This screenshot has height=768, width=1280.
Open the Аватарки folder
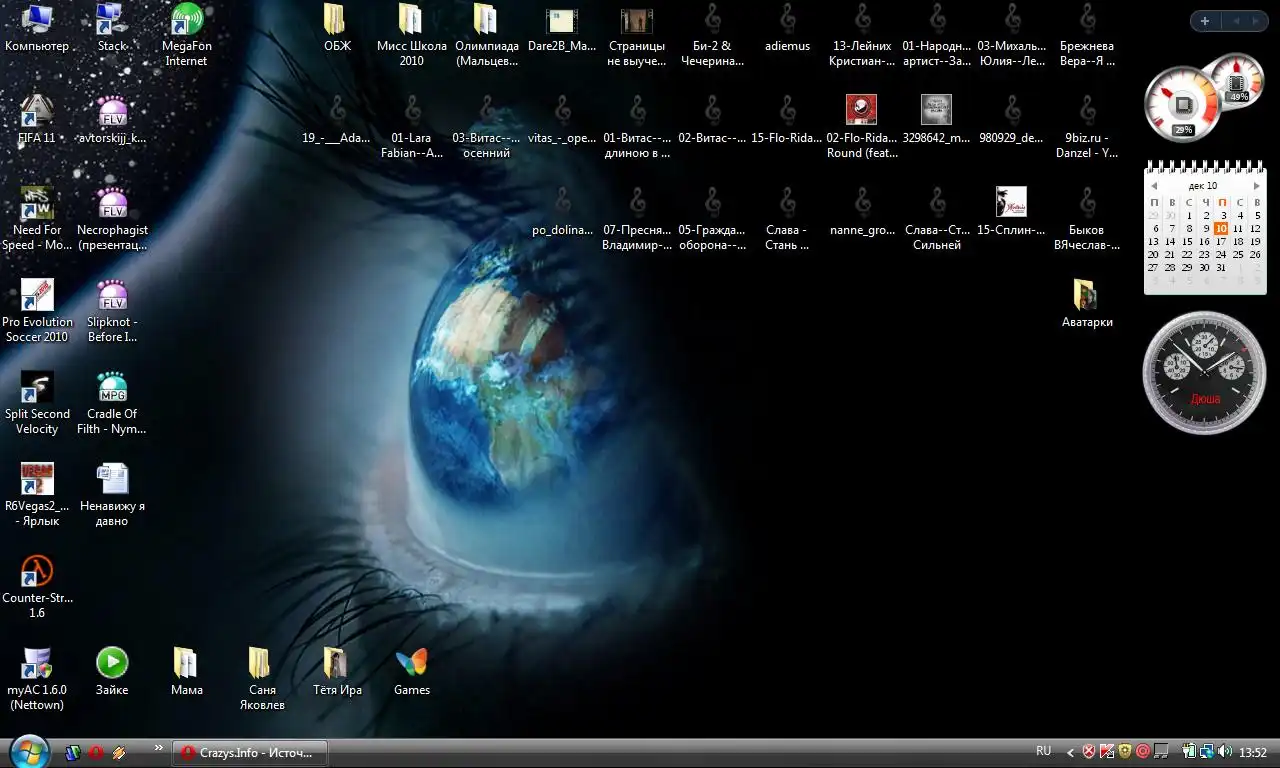pyautogui.click(x=1086, y=295)
